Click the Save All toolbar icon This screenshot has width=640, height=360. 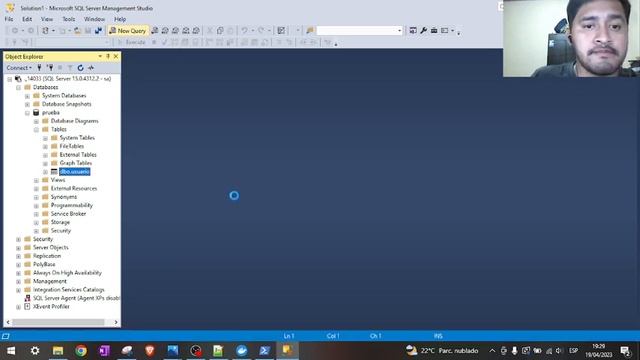[98, 31]
